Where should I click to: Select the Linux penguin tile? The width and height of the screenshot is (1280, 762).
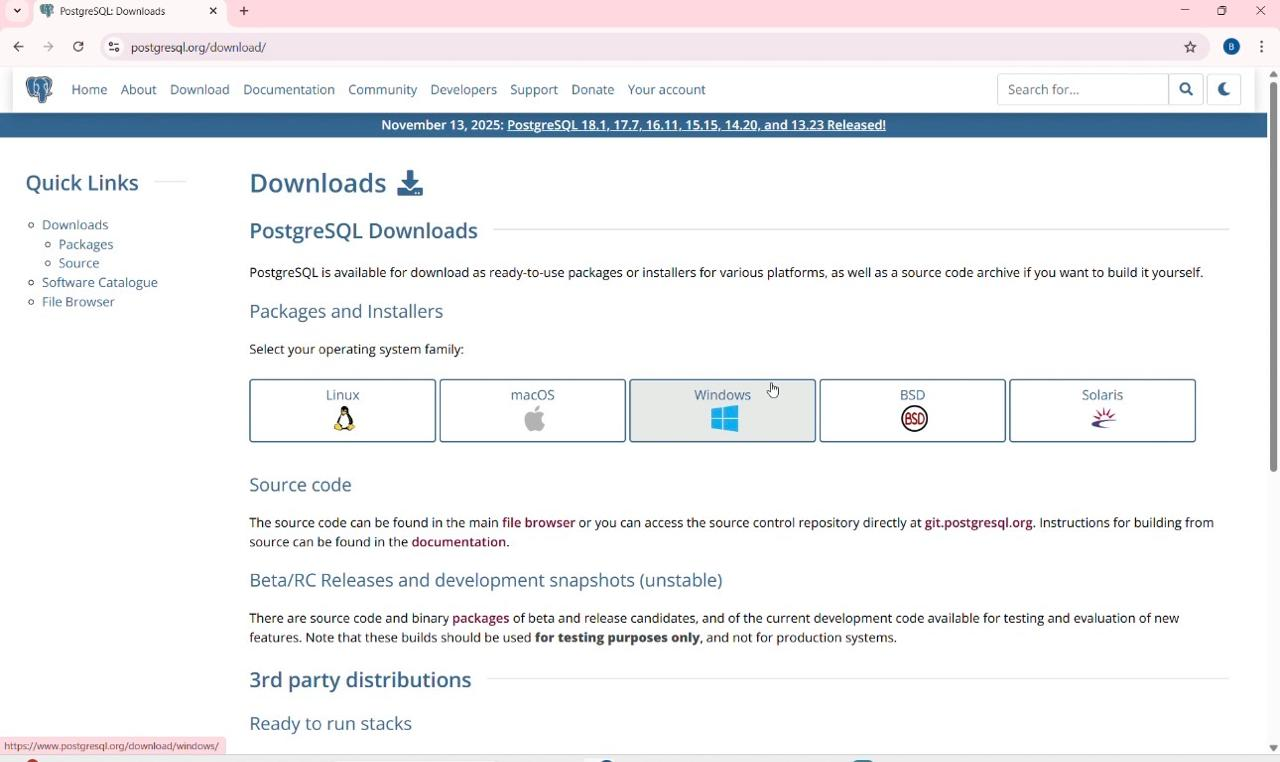(342, 410)
